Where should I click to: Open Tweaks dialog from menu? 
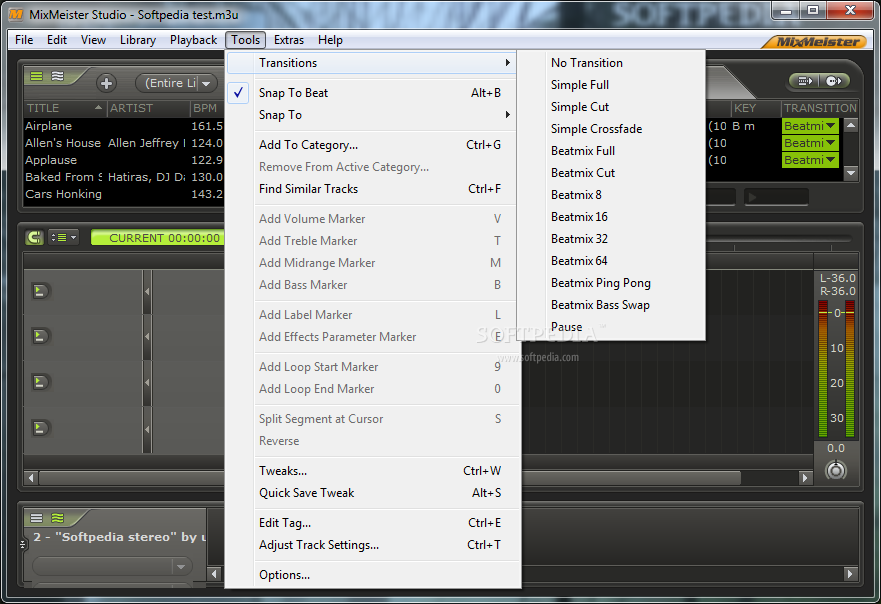[x=372, y=471]
